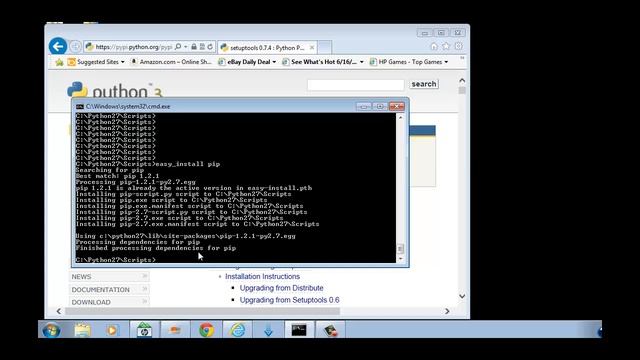Click the grayed forward navigation button
Viewport: 640px width, 360px height.
click(x=75, y=47)
